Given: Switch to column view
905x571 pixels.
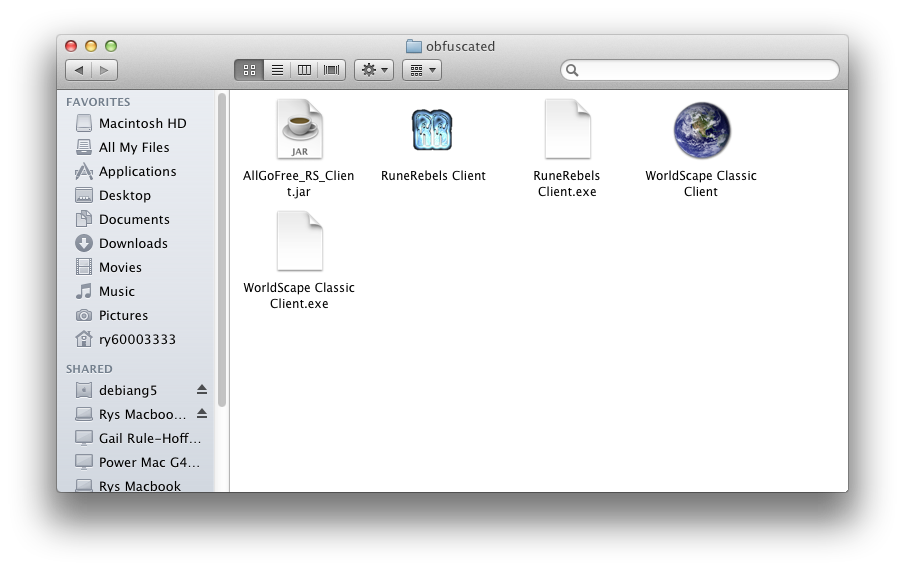Looking at the screenshot, I should pos(304,70).
